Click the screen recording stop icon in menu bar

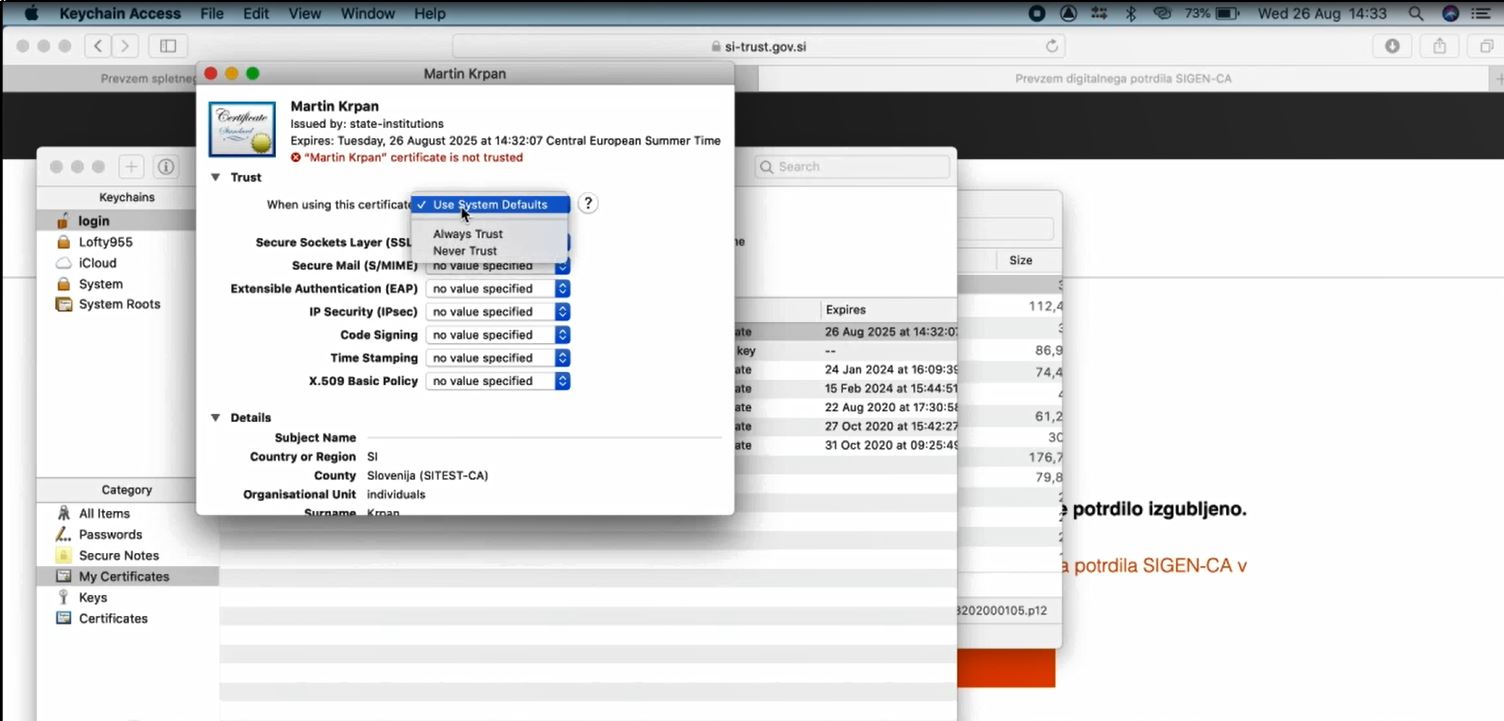pos(1037,14)
